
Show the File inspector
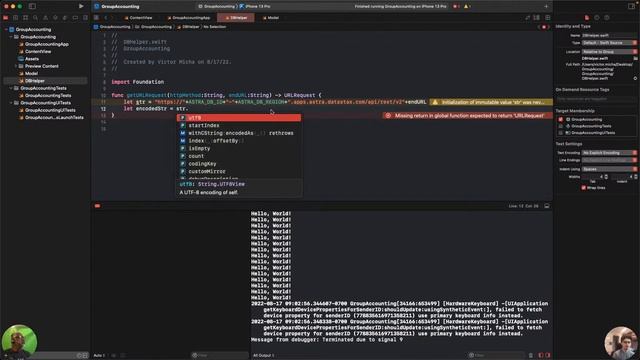(x=587, y=18)
